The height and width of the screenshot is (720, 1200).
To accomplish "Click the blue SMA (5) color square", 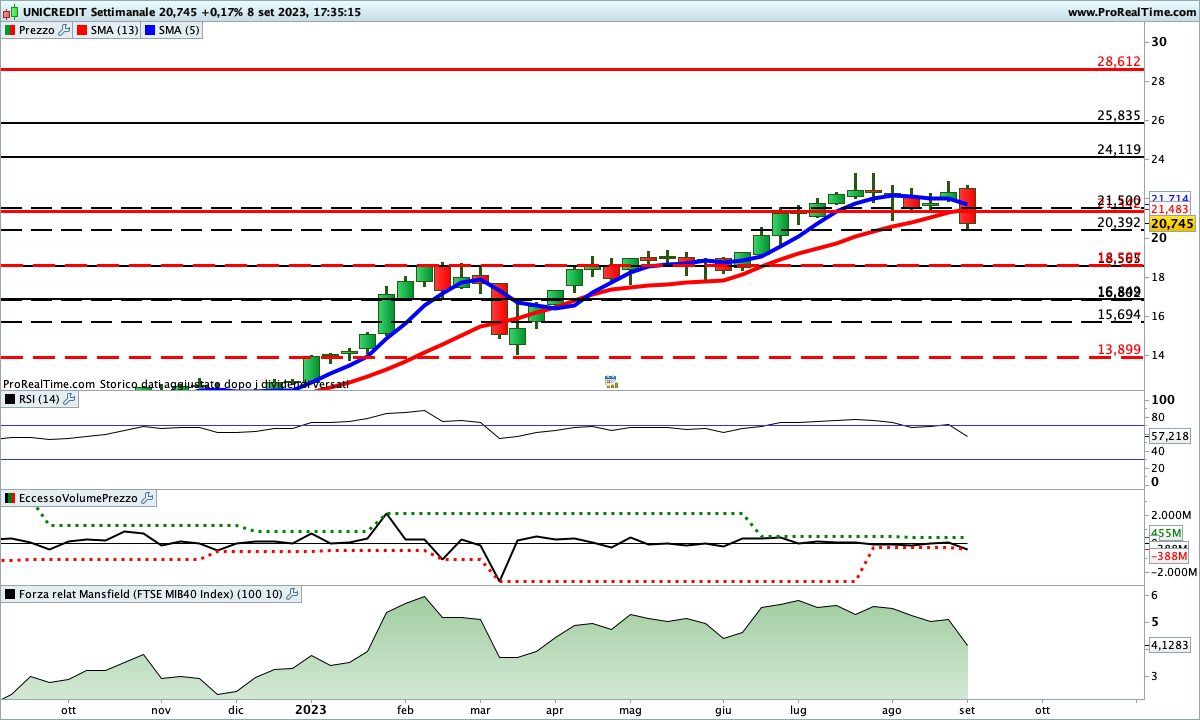I will (151, 30).
